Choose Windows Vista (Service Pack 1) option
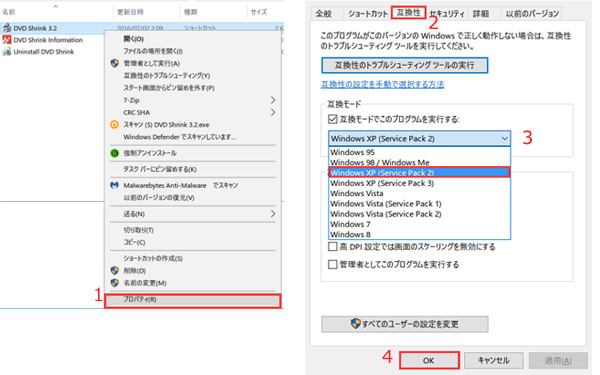 pos(419,204)
